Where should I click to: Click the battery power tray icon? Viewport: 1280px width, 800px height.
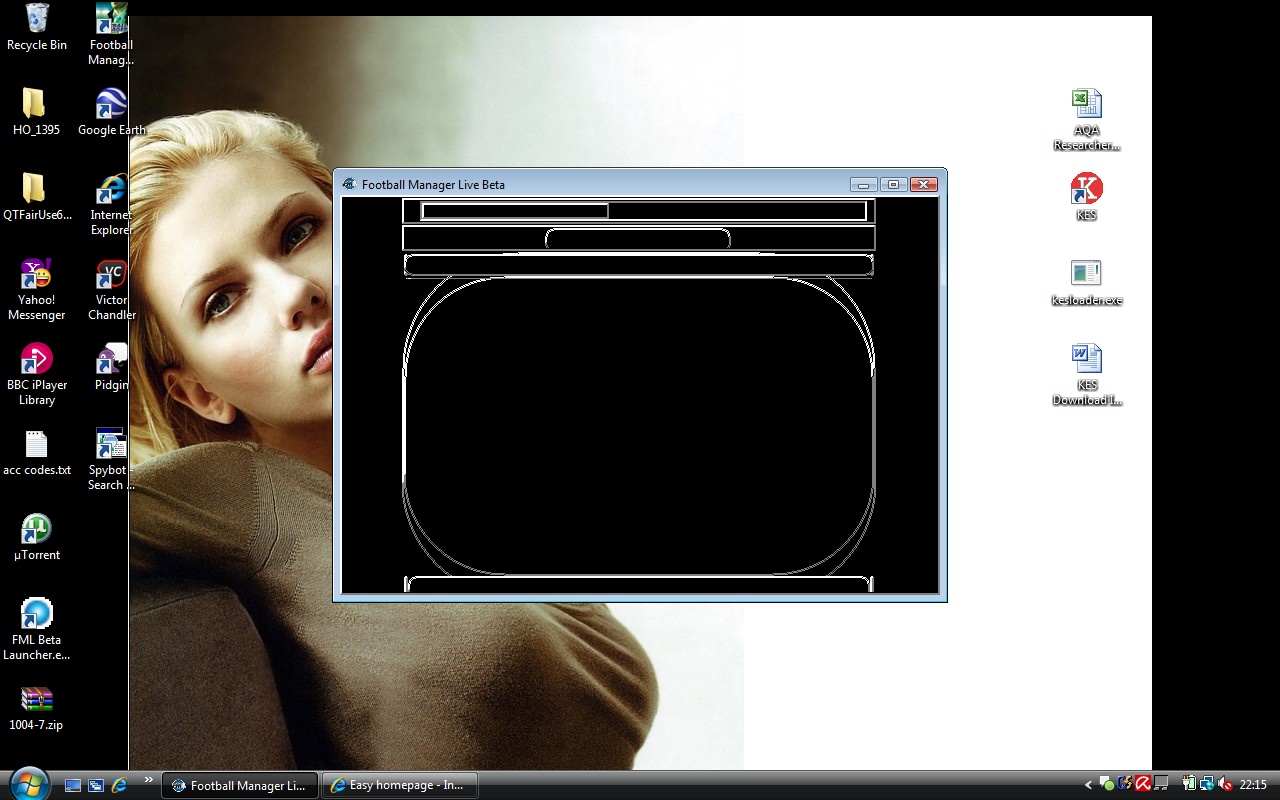[1189, 784]
